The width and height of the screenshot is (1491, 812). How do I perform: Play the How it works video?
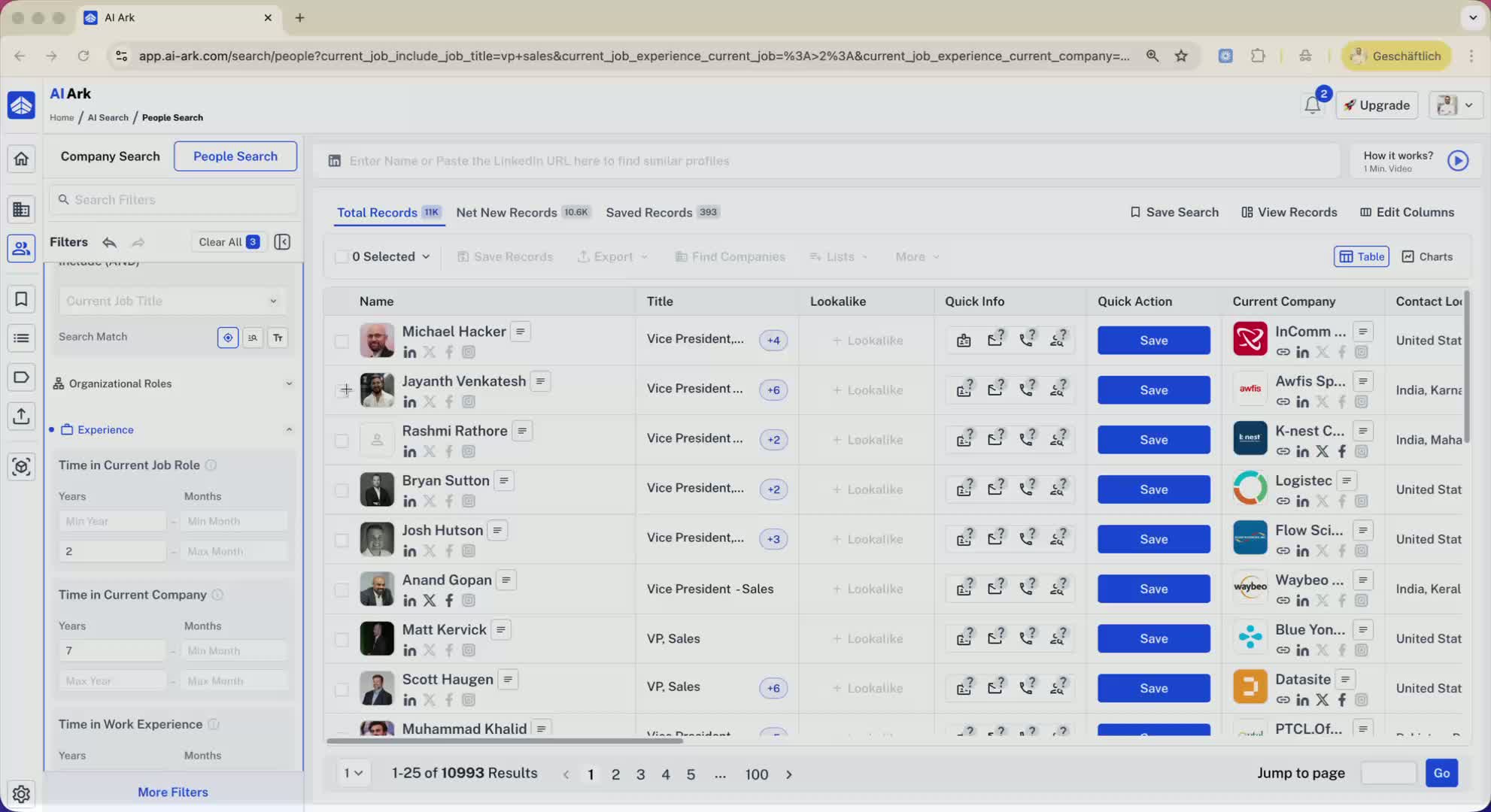1457,161
